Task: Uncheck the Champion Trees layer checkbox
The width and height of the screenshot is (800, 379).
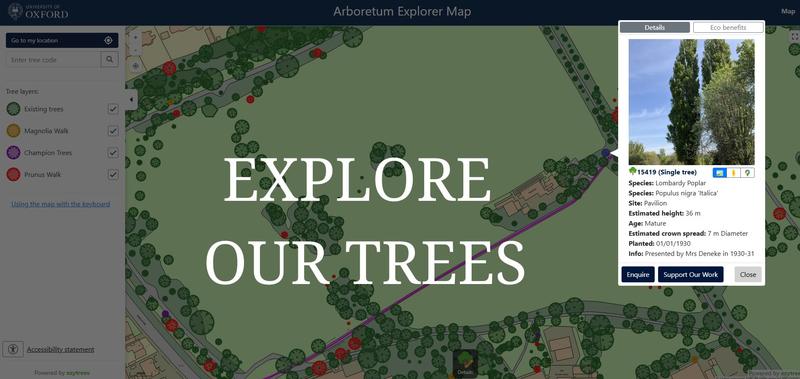Action: tap(113, 153)
